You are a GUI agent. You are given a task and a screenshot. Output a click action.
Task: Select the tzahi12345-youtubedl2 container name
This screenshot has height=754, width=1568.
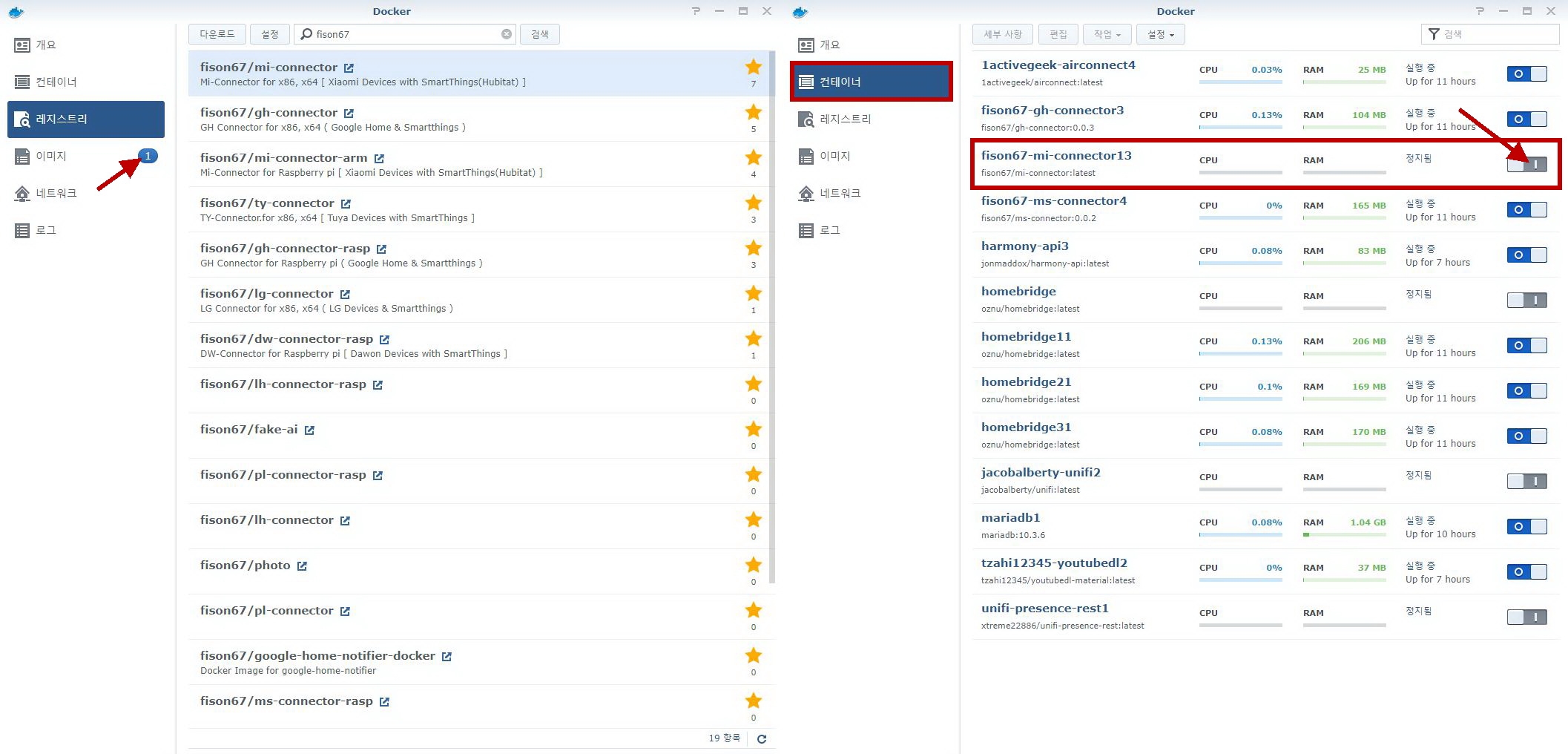[x=1054, y=563]
